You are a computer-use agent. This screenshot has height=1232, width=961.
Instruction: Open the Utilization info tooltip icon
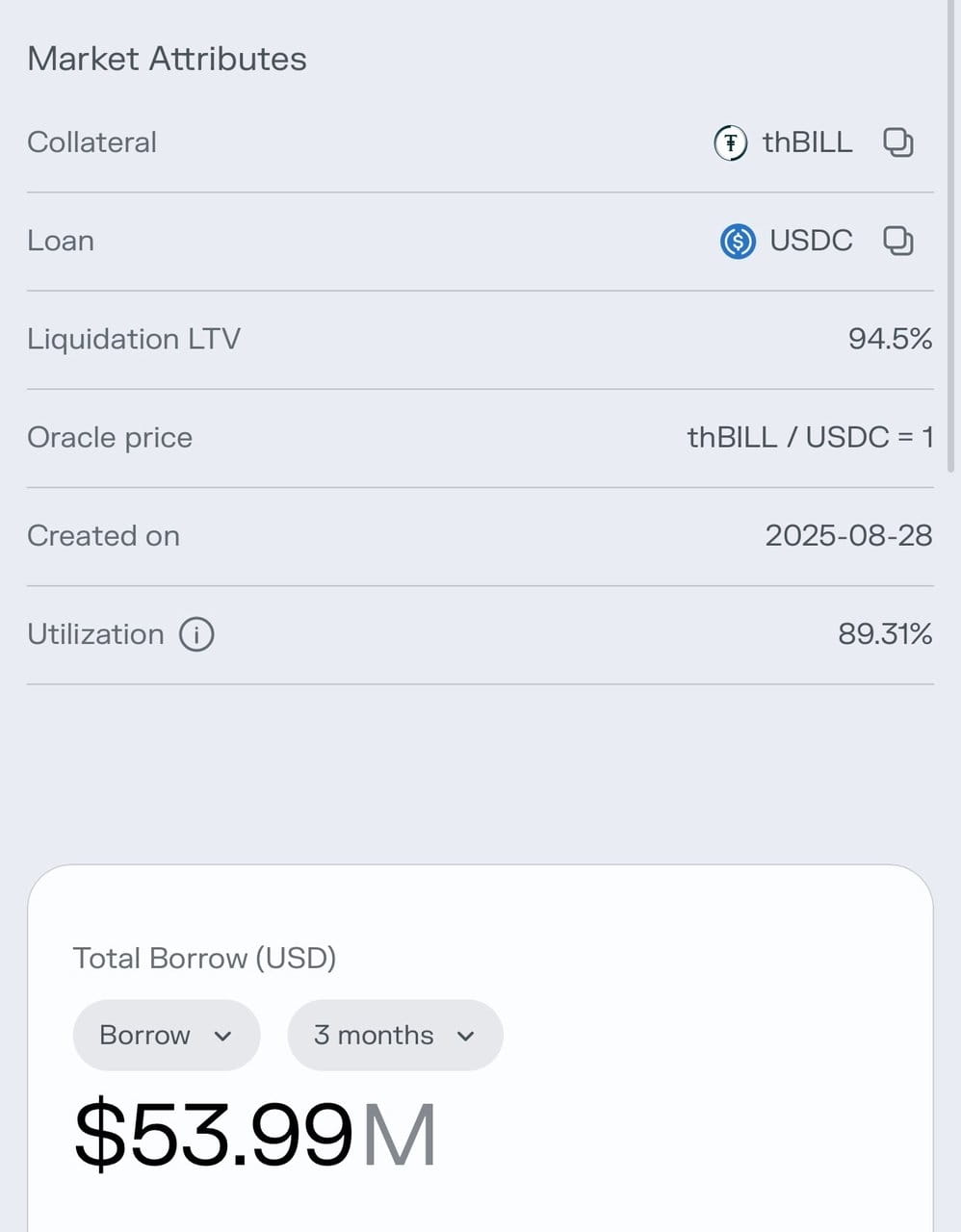(196, 634)
